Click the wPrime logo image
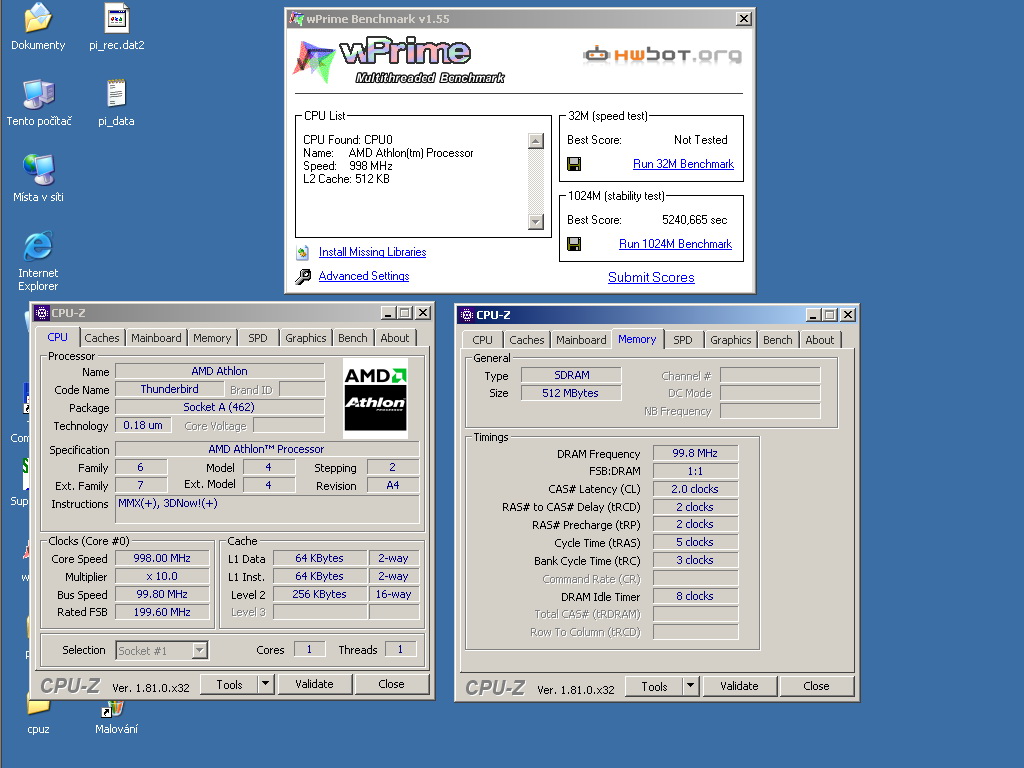Viewport: 1024px width, 768px height. 398,61
